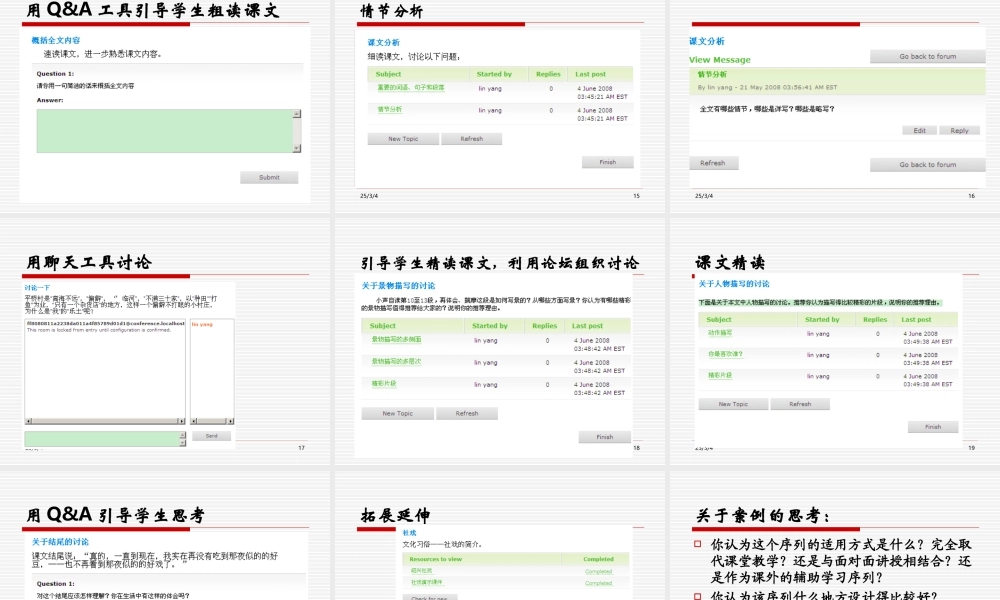Click Subject header on 情节分析 slide table
Image resolution: width=1000 pixels, height=600 pixels.
pyautogui.click(x=388, y=74)
